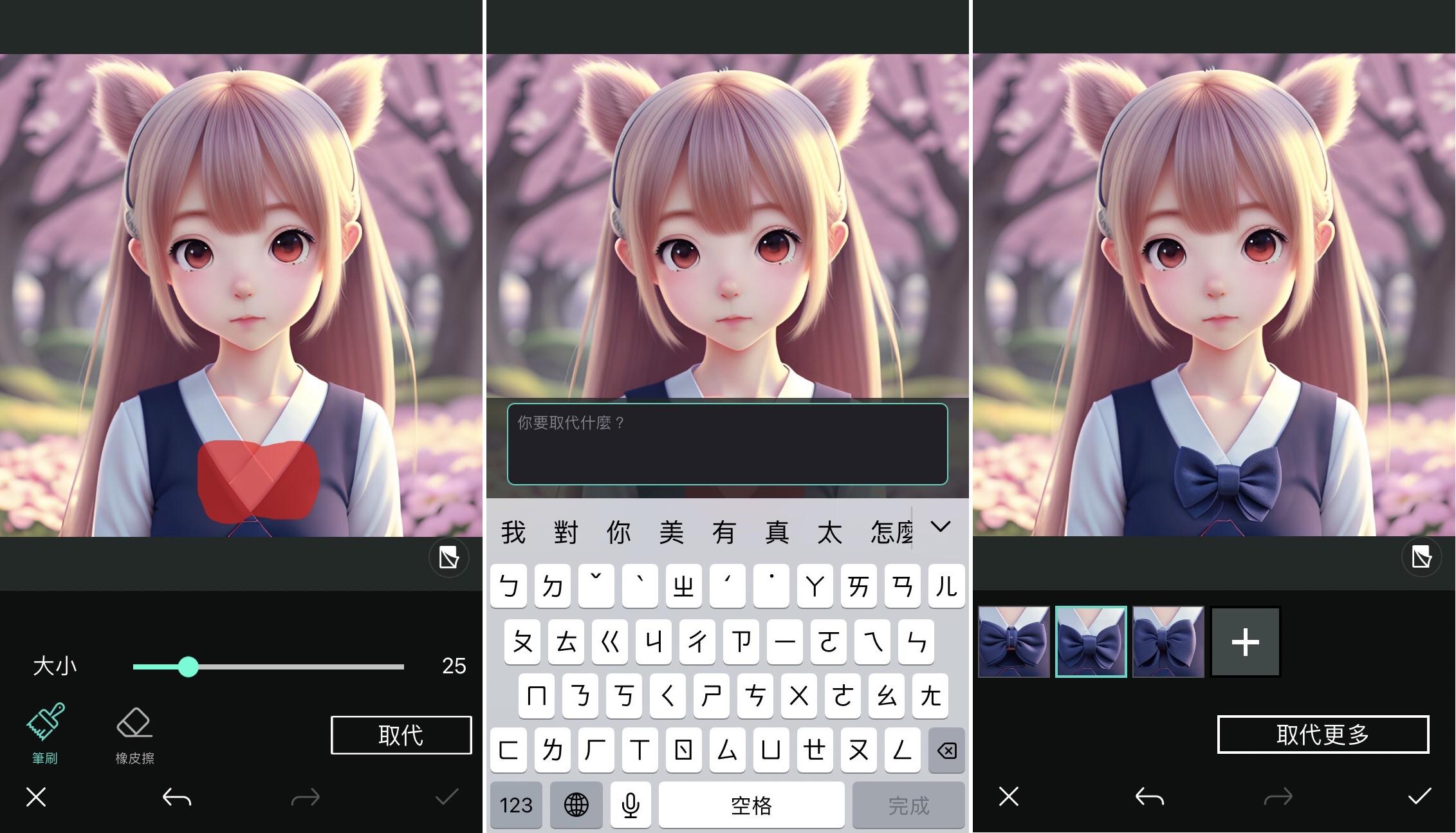
Task: Expand candidate words with chevron
Action: (940, 528)
